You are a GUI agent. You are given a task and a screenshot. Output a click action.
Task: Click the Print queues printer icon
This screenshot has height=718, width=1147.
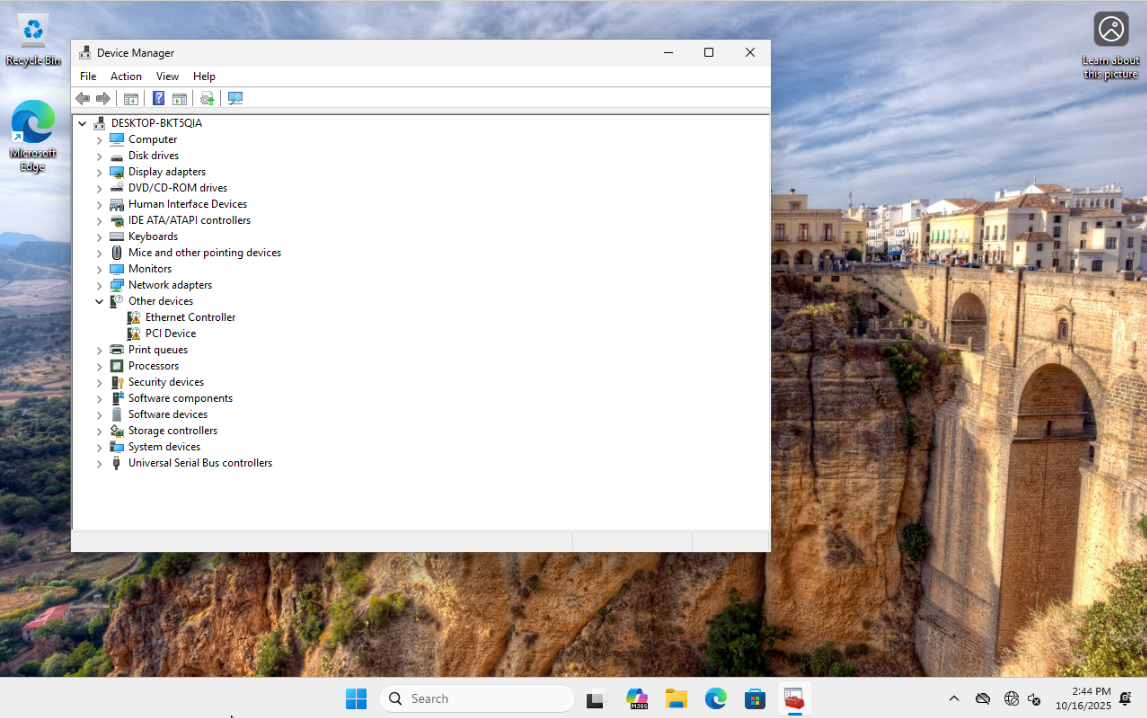tap(116, 349)
